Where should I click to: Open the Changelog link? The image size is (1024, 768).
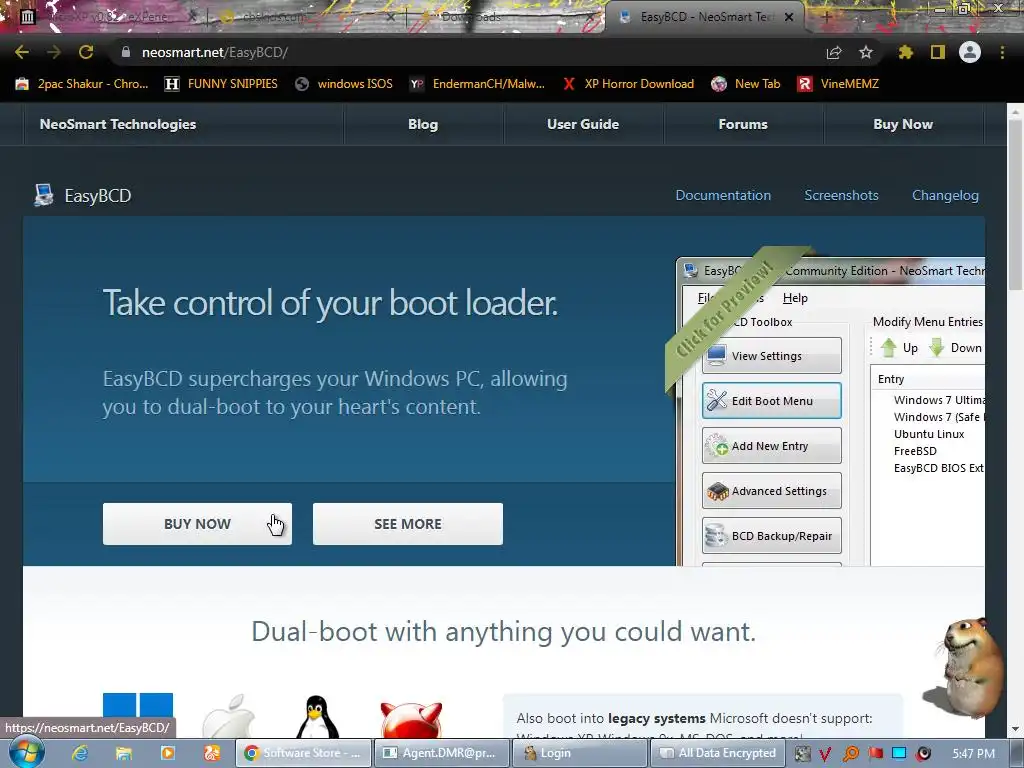945,195
